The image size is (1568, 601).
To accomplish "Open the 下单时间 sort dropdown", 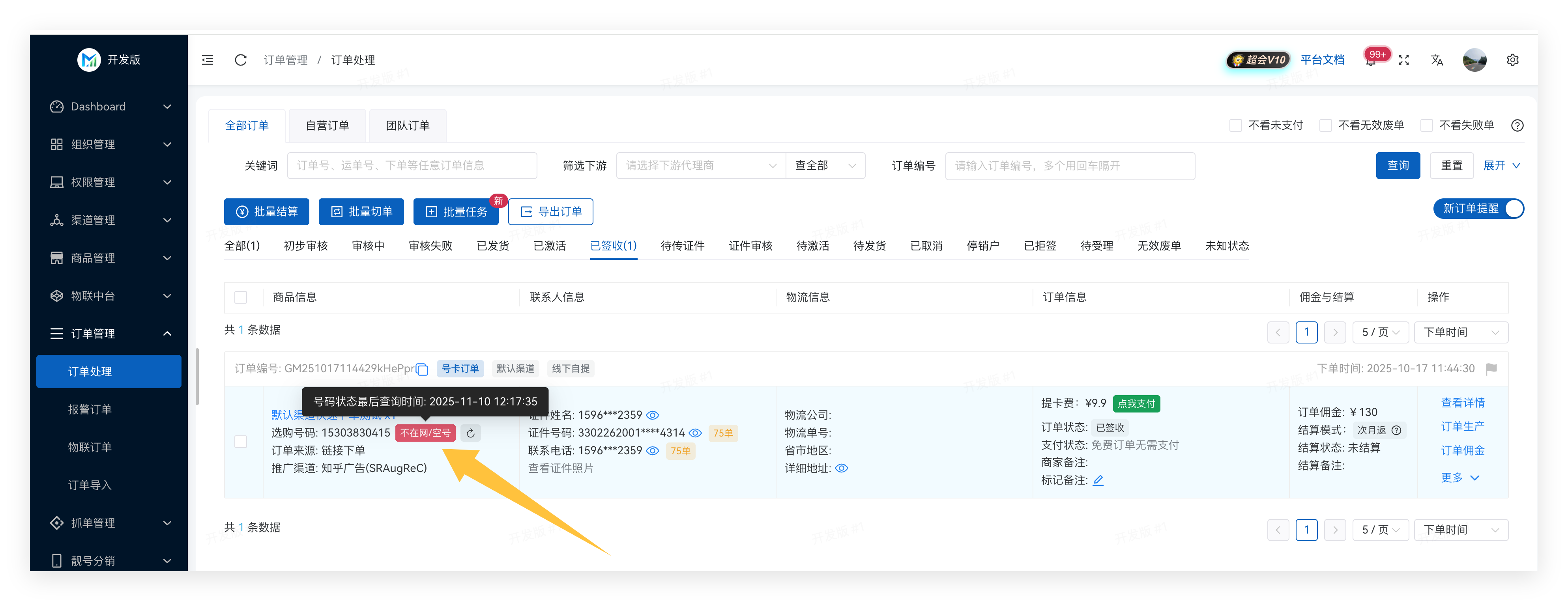I will pos(1461,332).
